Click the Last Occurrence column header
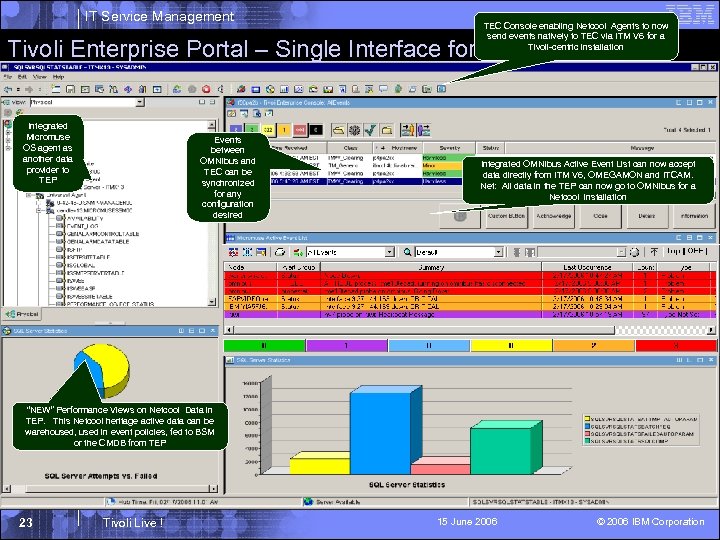Viewport: 720px width, 540px height. click(x=587, y=267)
